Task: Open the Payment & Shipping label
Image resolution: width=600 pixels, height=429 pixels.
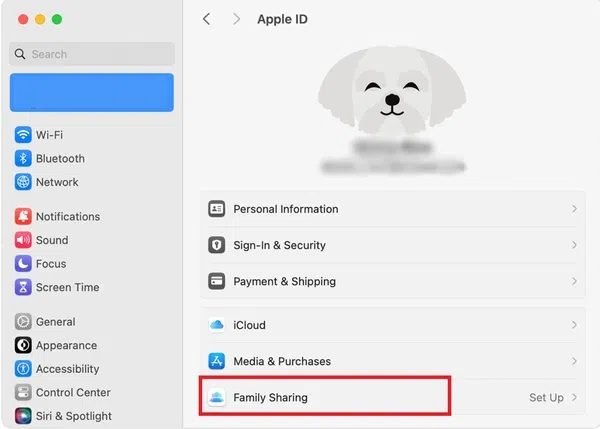Action: 285,281
